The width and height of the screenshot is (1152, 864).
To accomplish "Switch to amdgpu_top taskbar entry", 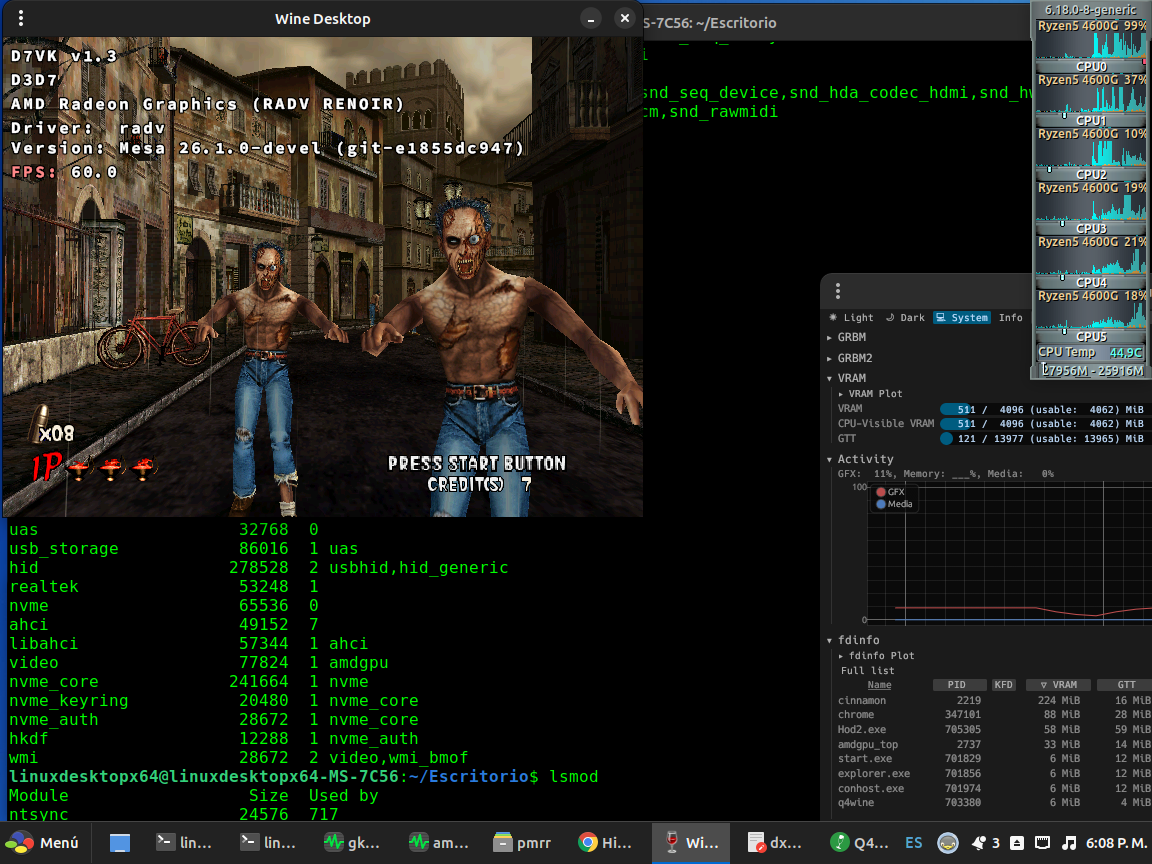I will [x=438, y=843].
